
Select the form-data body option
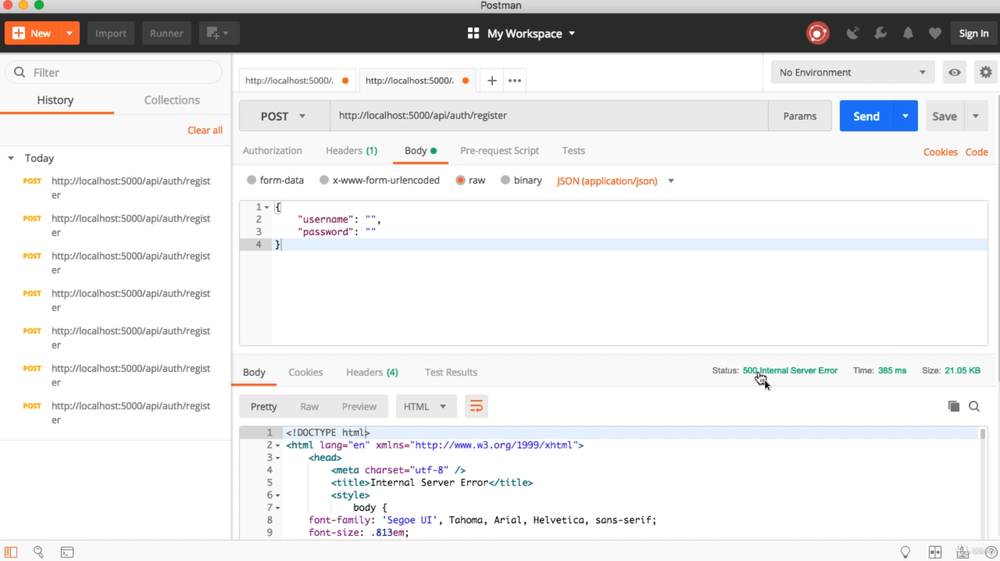pyautogui.click(x=252, y=181)
